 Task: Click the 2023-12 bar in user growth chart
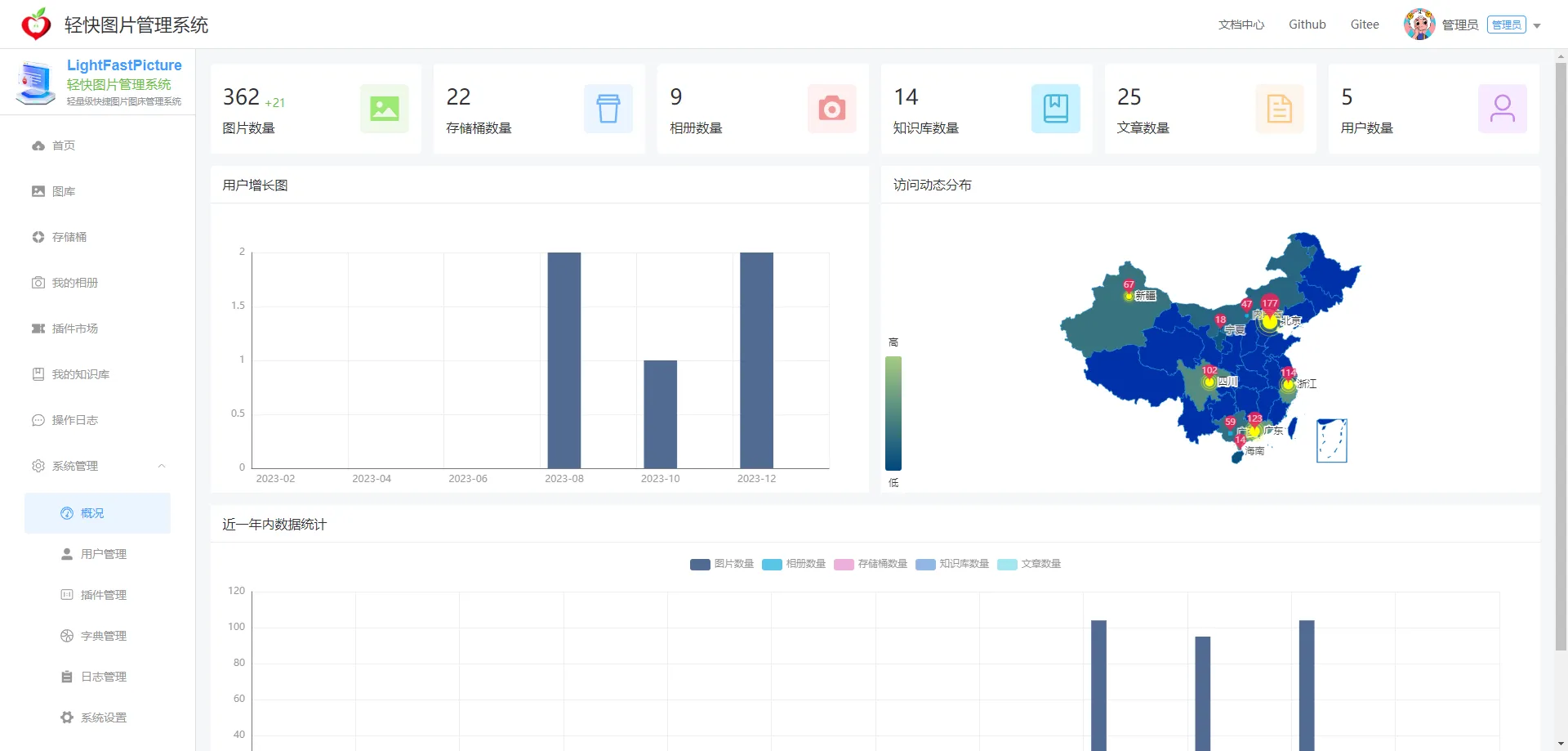[x=756, y=360]
